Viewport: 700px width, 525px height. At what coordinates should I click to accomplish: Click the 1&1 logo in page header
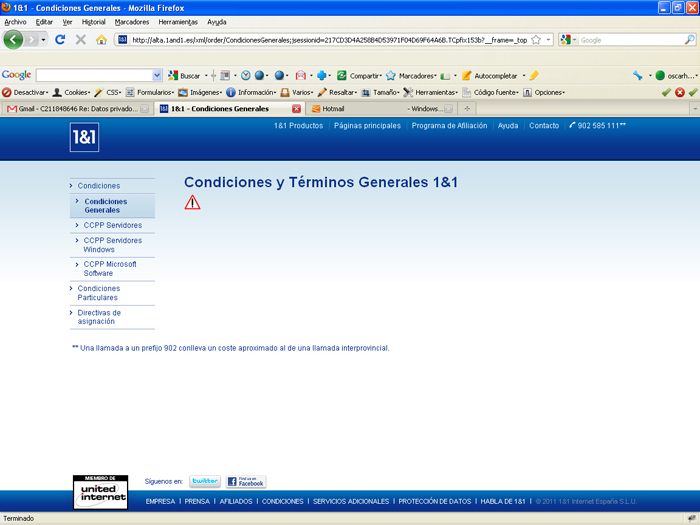click(84, 137)
